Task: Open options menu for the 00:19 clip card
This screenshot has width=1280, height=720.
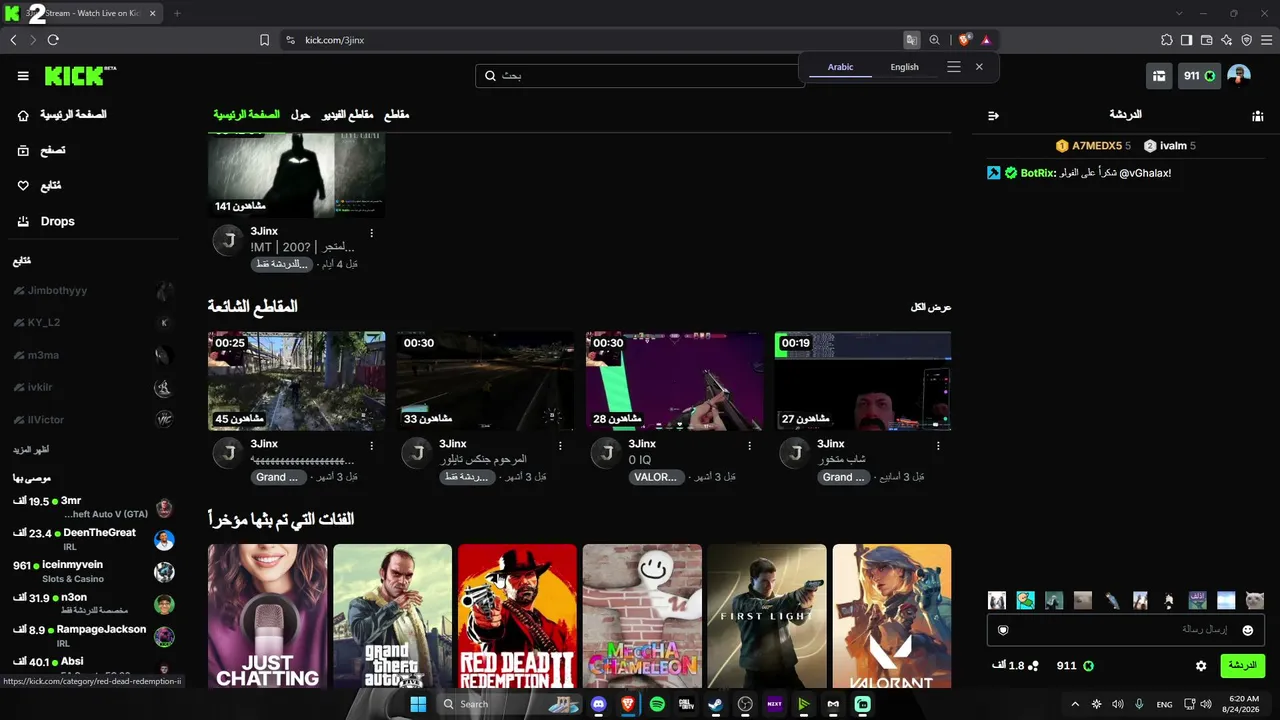Action: click(x=938, y=445)
